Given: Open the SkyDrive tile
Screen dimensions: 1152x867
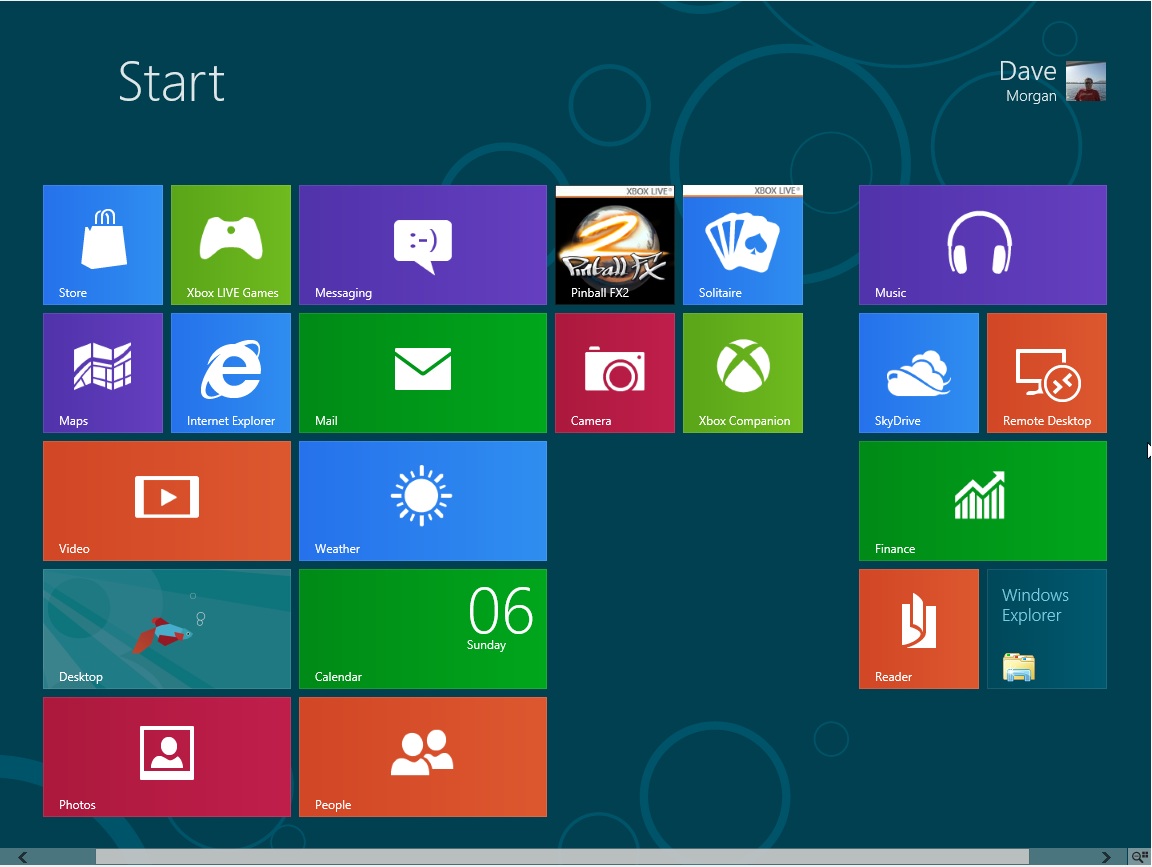Looking at the screenshot, I should 918,373.
